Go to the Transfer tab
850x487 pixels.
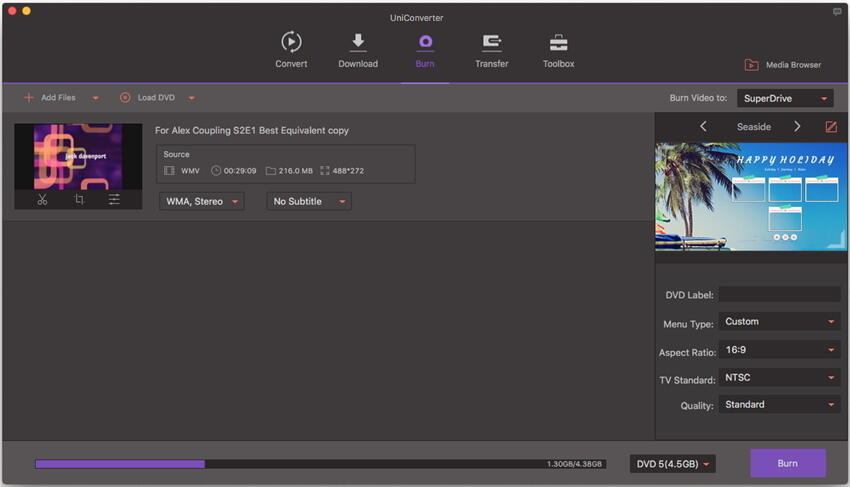click(492, 50)
